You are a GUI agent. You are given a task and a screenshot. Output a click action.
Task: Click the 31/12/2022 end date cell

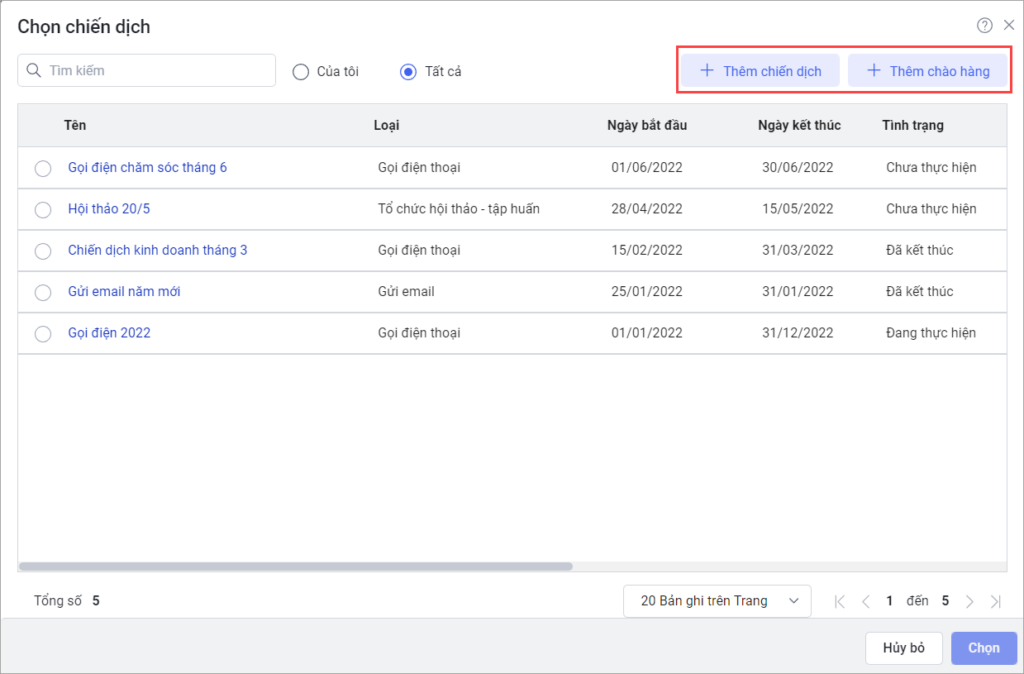click(x=797, y=332)
